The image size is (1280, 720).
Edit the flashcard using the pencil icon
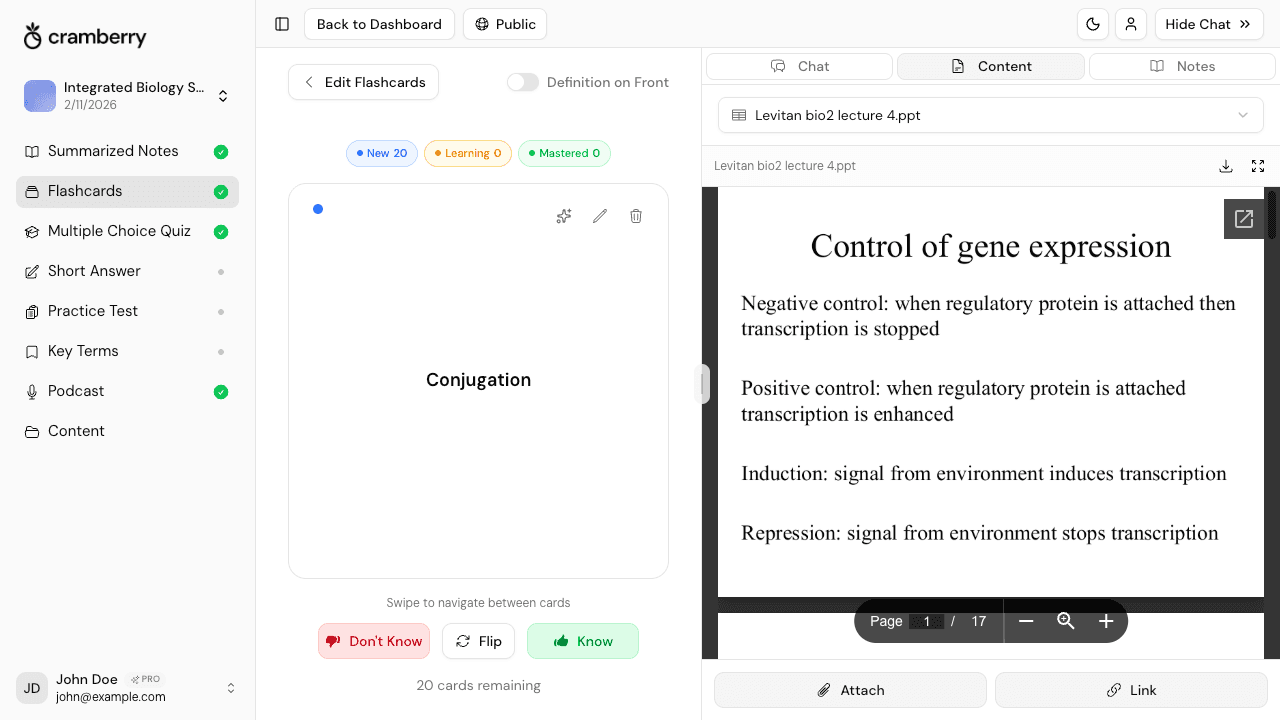600,216
